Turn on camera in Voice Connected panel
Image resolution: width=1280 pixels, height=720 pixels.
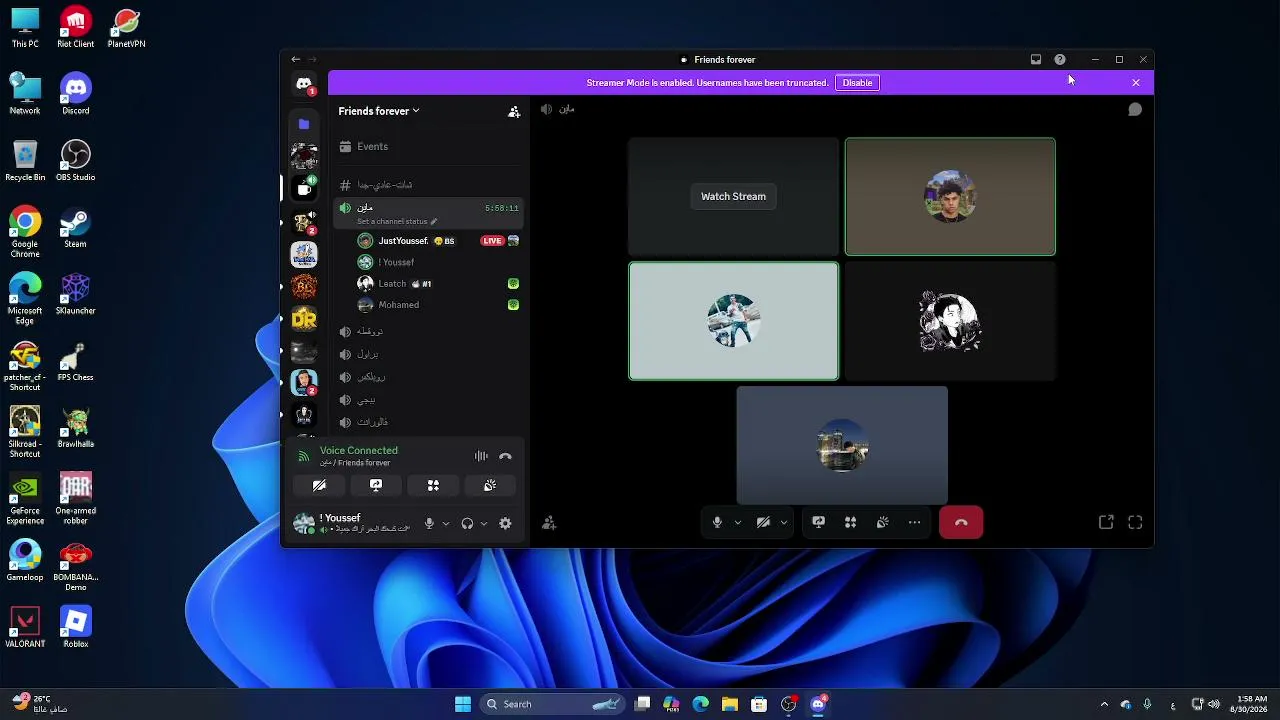[319, 485]
